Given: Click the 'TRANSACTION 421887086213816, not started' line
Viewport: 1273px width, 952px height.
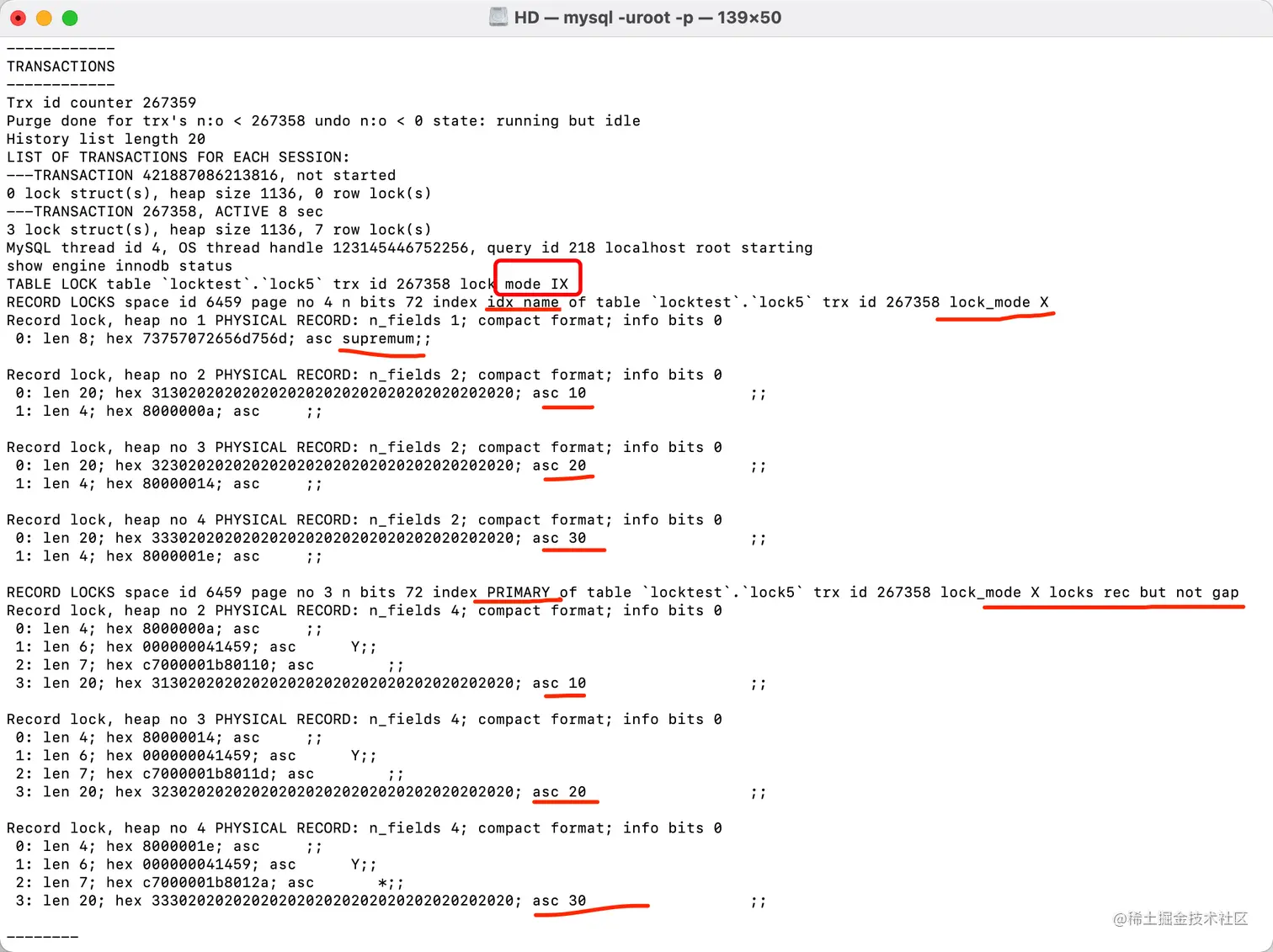Looking at the screenshot, I should [201, 175].
